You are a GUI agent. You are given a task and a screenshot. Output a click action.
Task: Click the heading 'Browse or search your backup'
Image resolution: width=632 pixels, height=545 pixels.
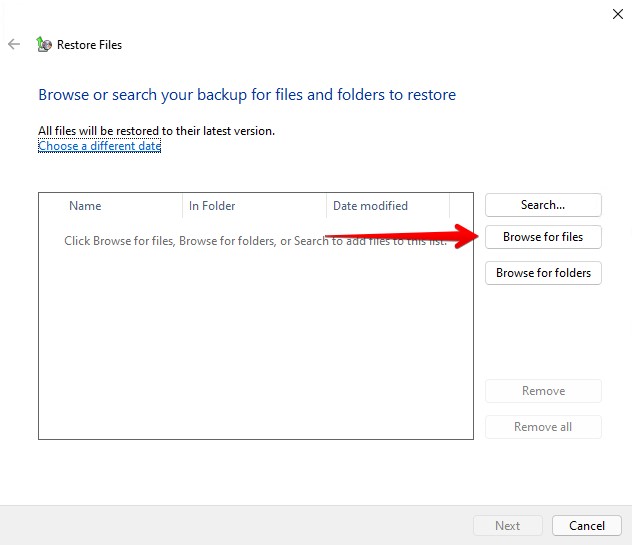coord(247,95)
